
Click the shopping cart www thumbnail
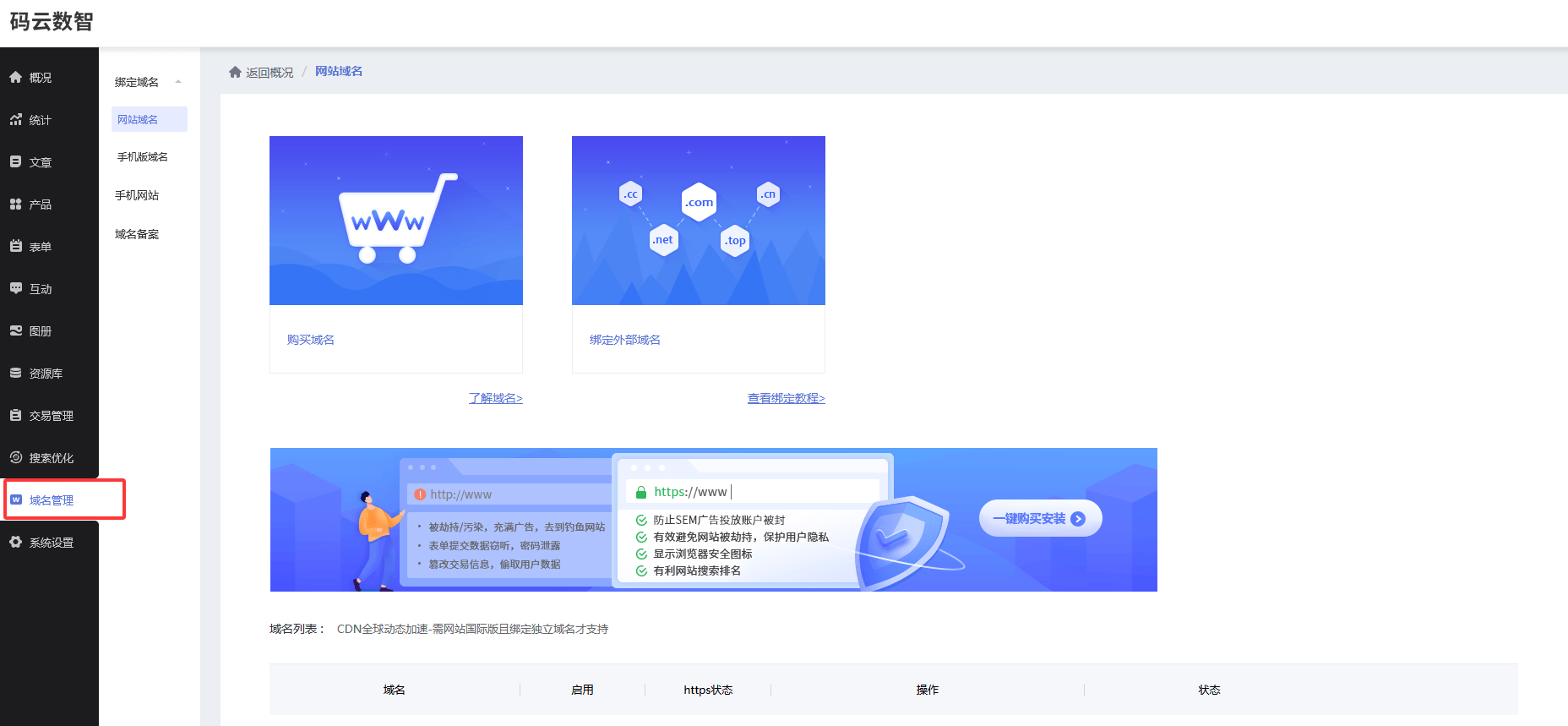tap(396, 221)
